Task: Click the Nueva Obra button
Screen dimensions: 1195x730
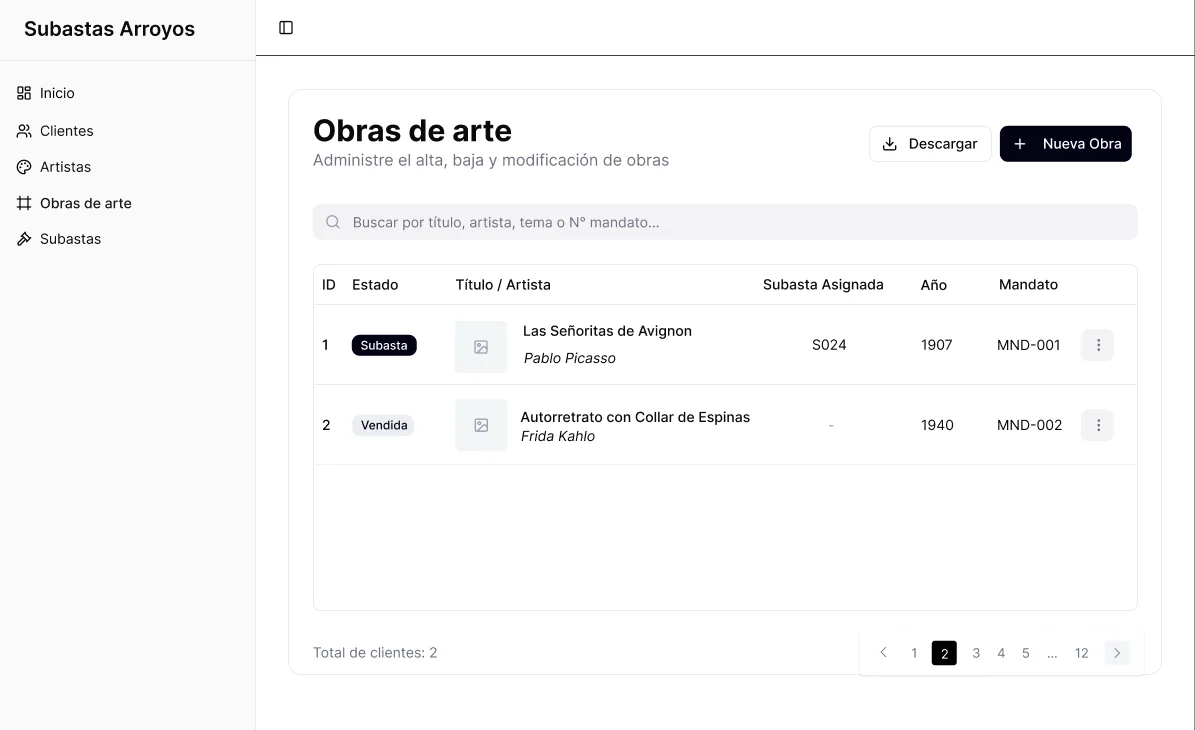Action: pyautogui.click(x=1065, y=144)
